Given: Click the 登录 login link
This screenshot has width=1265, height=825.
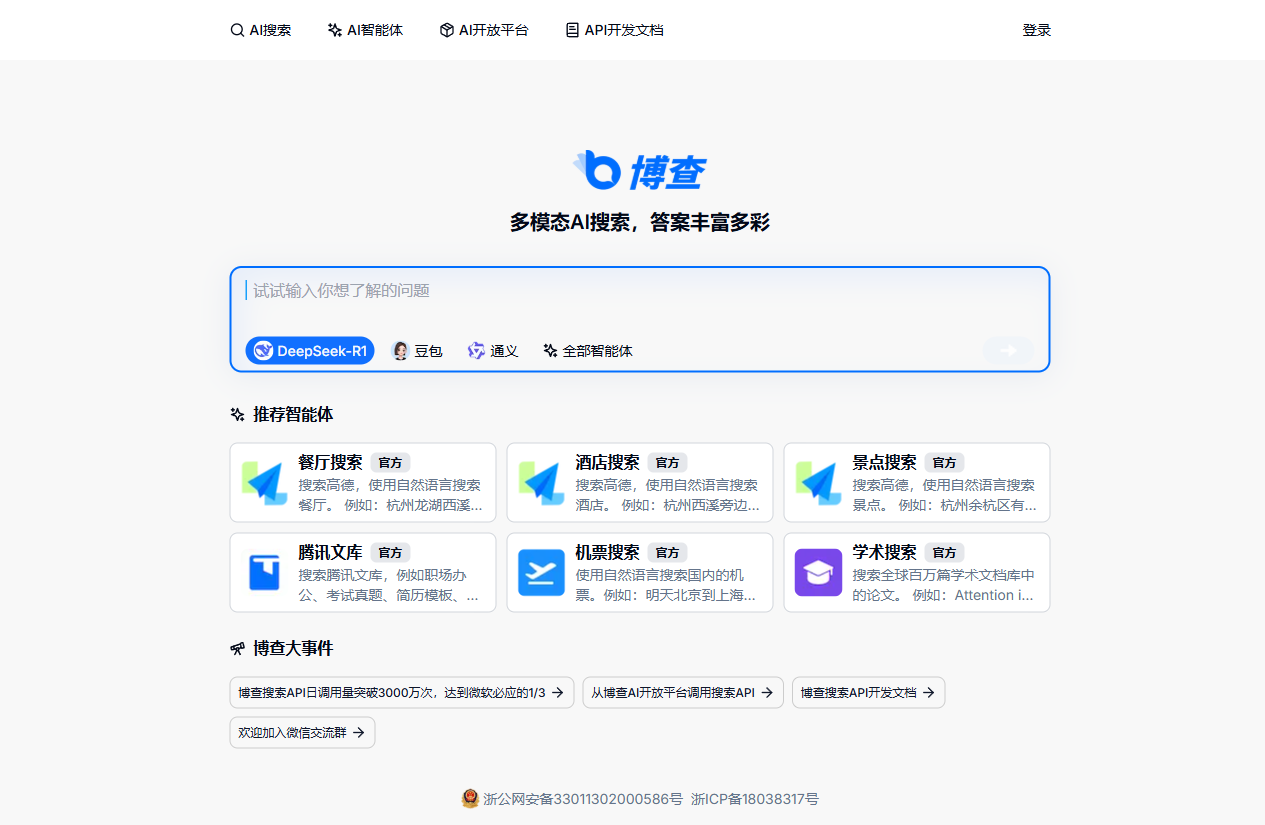Looking at the screenshot, I should coord(1036,30).
